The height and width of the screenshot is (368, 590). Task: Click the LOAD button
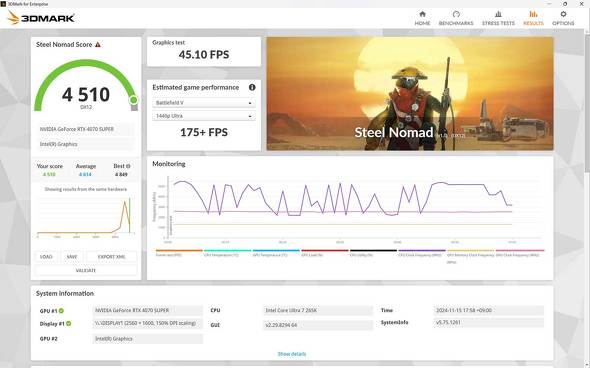click(x=46, y=257)
